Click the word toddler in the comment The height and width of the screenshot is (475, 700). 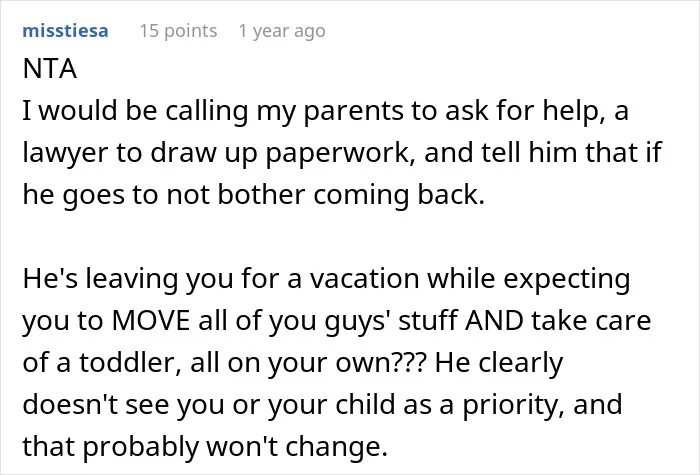tap(130, 362)
